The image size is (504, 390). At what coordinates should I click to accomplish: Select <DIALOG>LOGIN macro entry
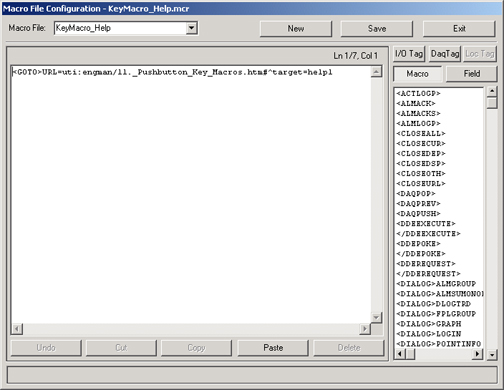pos(429,334)
